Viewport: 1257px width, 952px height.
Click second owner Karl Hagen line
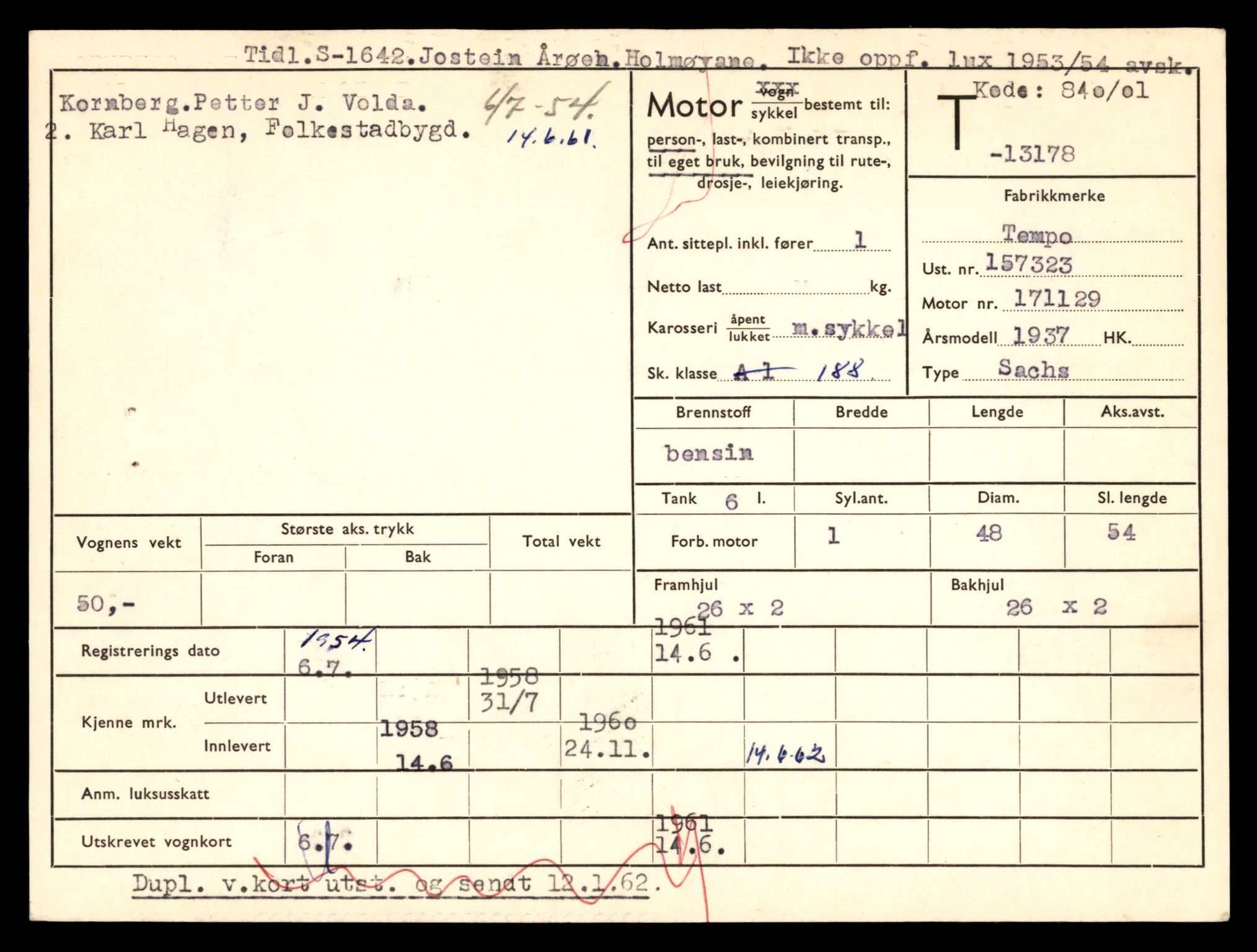257,131
